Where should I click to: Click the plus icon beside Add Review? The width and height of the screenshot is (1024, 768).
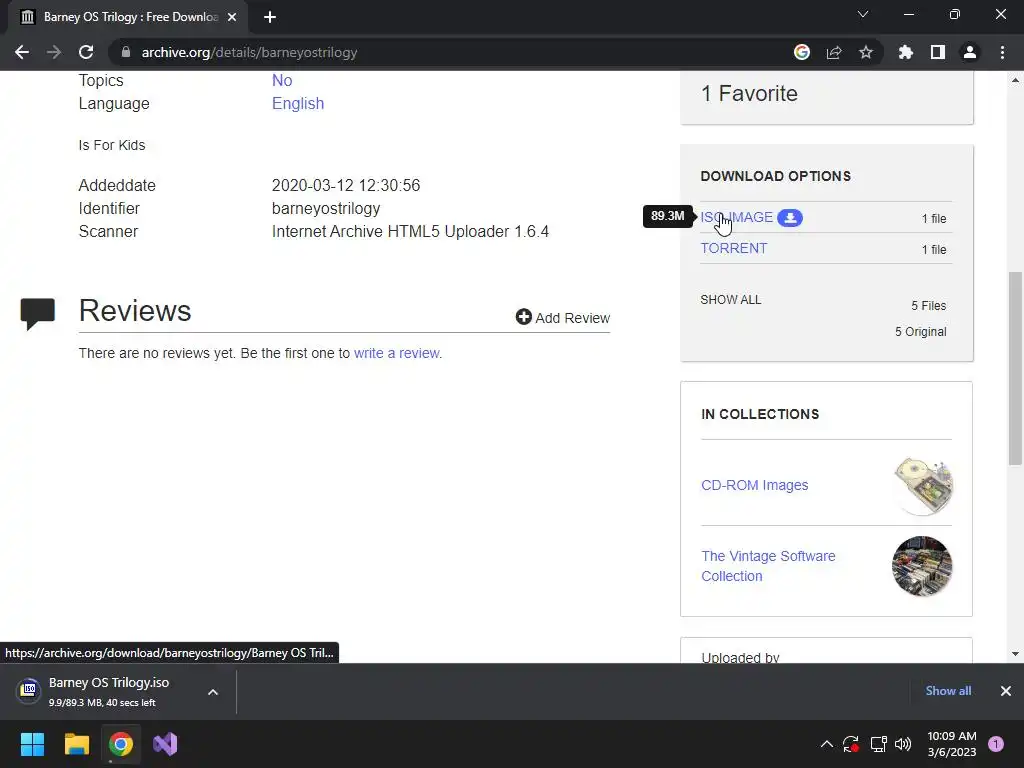click(524, 317)
